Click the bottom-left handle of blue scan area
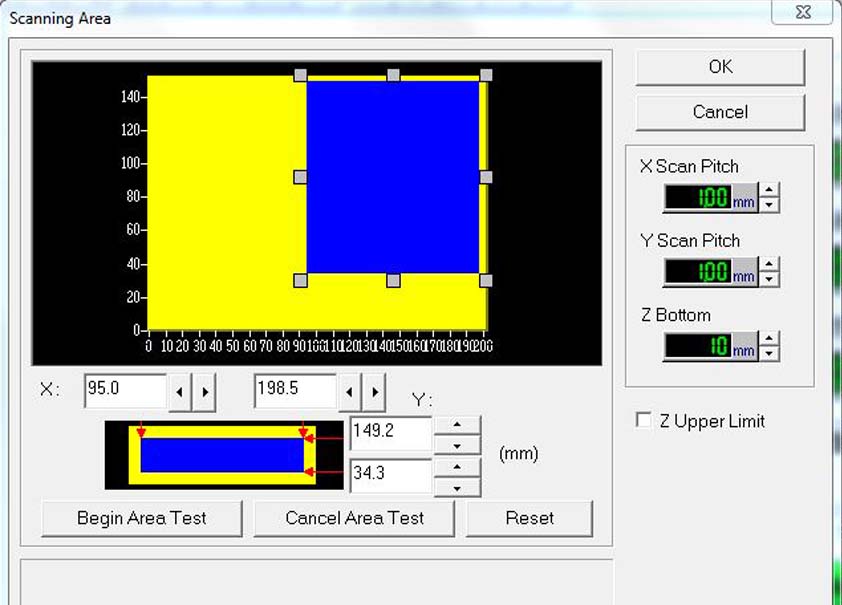 301,280
